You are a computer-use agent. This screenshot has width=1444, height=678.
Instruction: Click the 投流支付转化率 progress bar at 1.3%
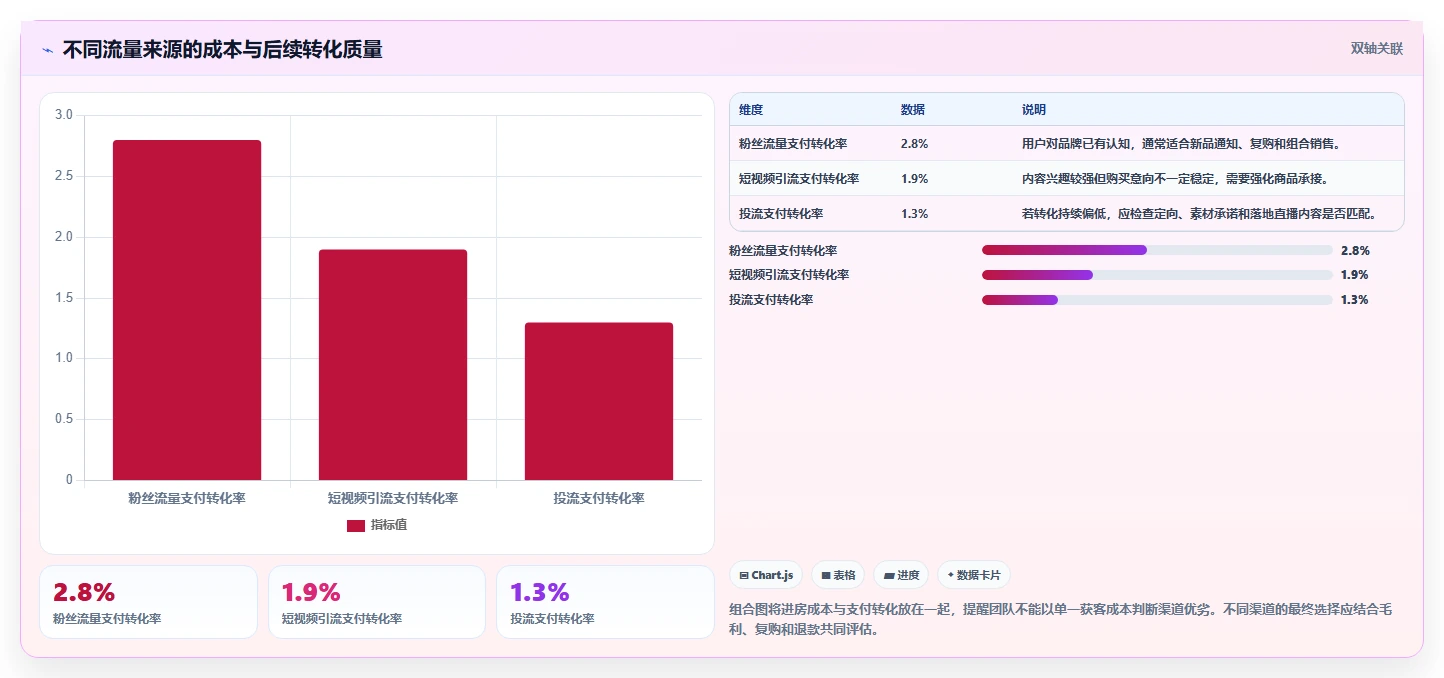point(1157,300)
